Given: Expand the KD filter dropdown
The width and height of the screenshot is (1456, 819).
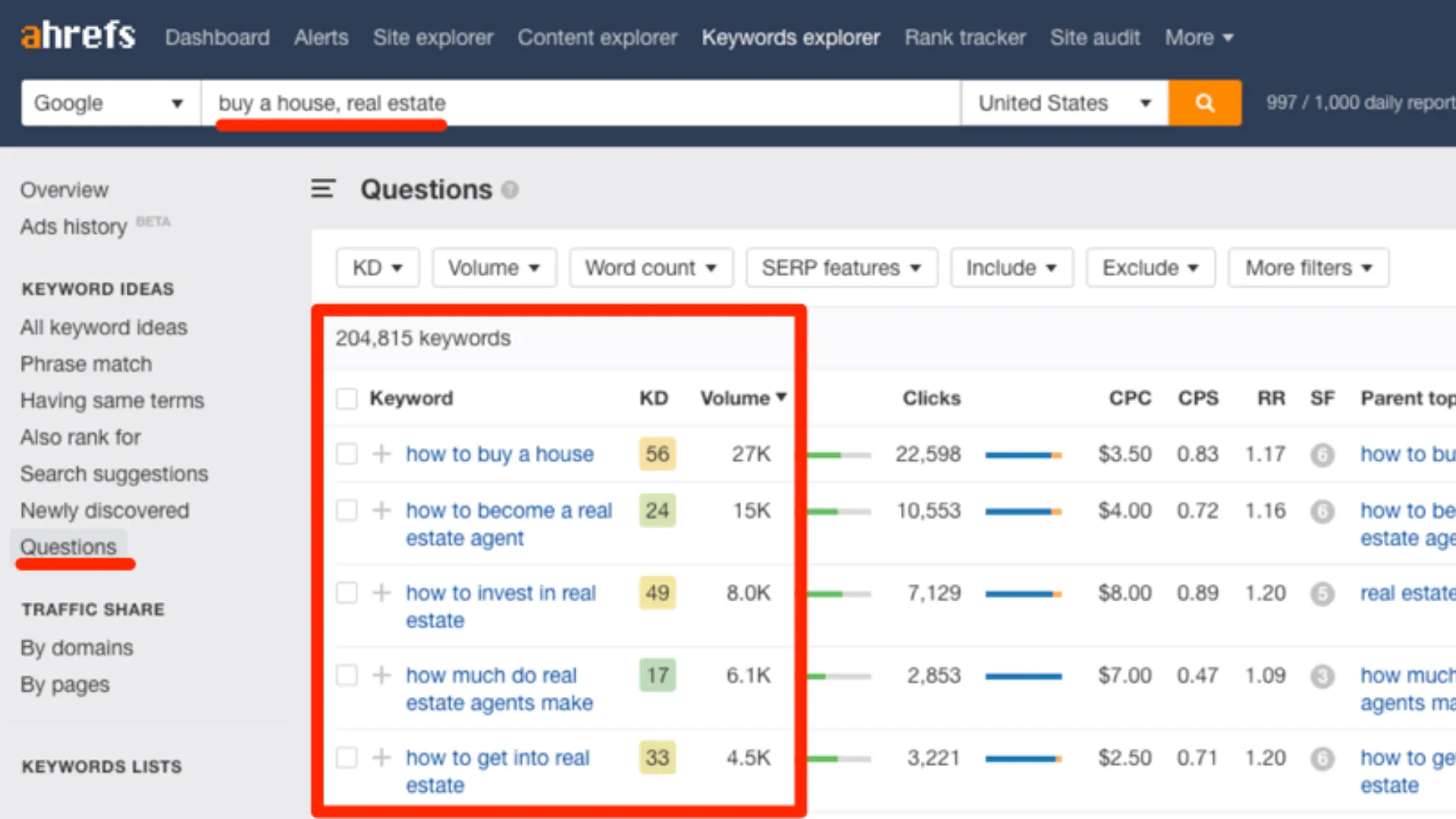Looking at the screenshot, I should [378, 268].
